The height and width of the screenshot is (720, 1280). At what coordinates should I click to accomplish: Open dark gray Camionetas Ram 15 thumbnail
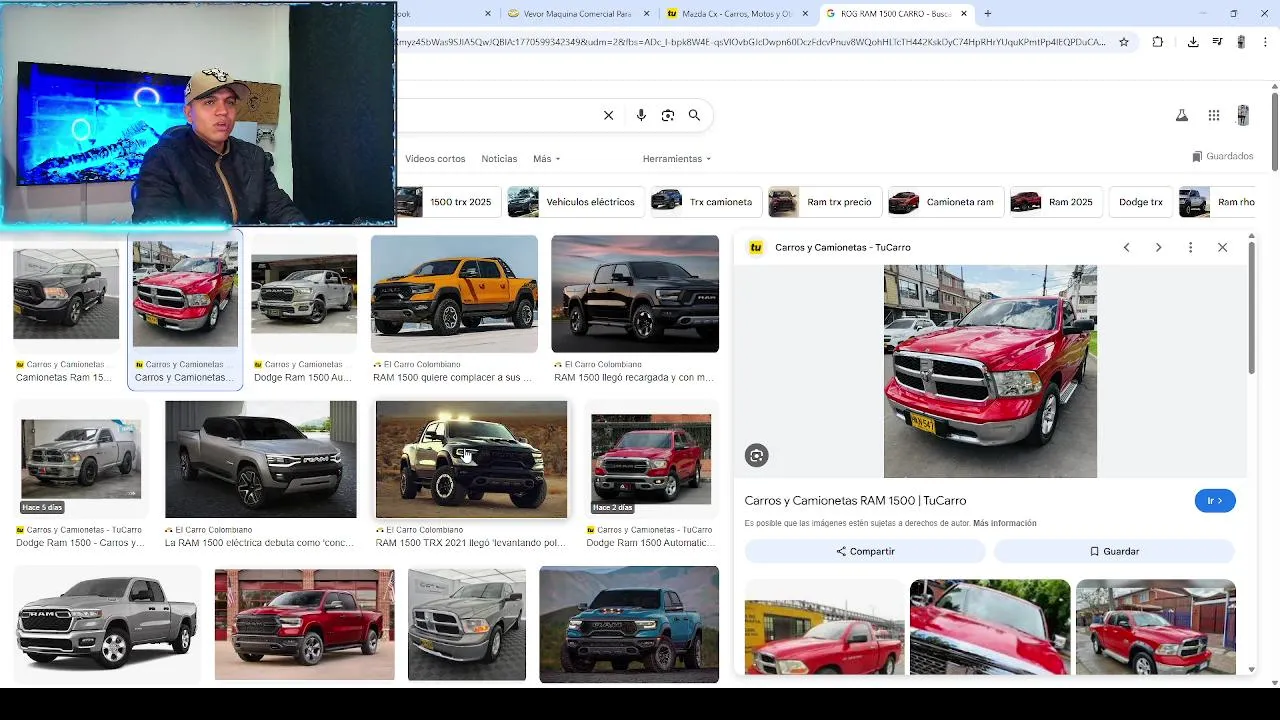[66, 294]
